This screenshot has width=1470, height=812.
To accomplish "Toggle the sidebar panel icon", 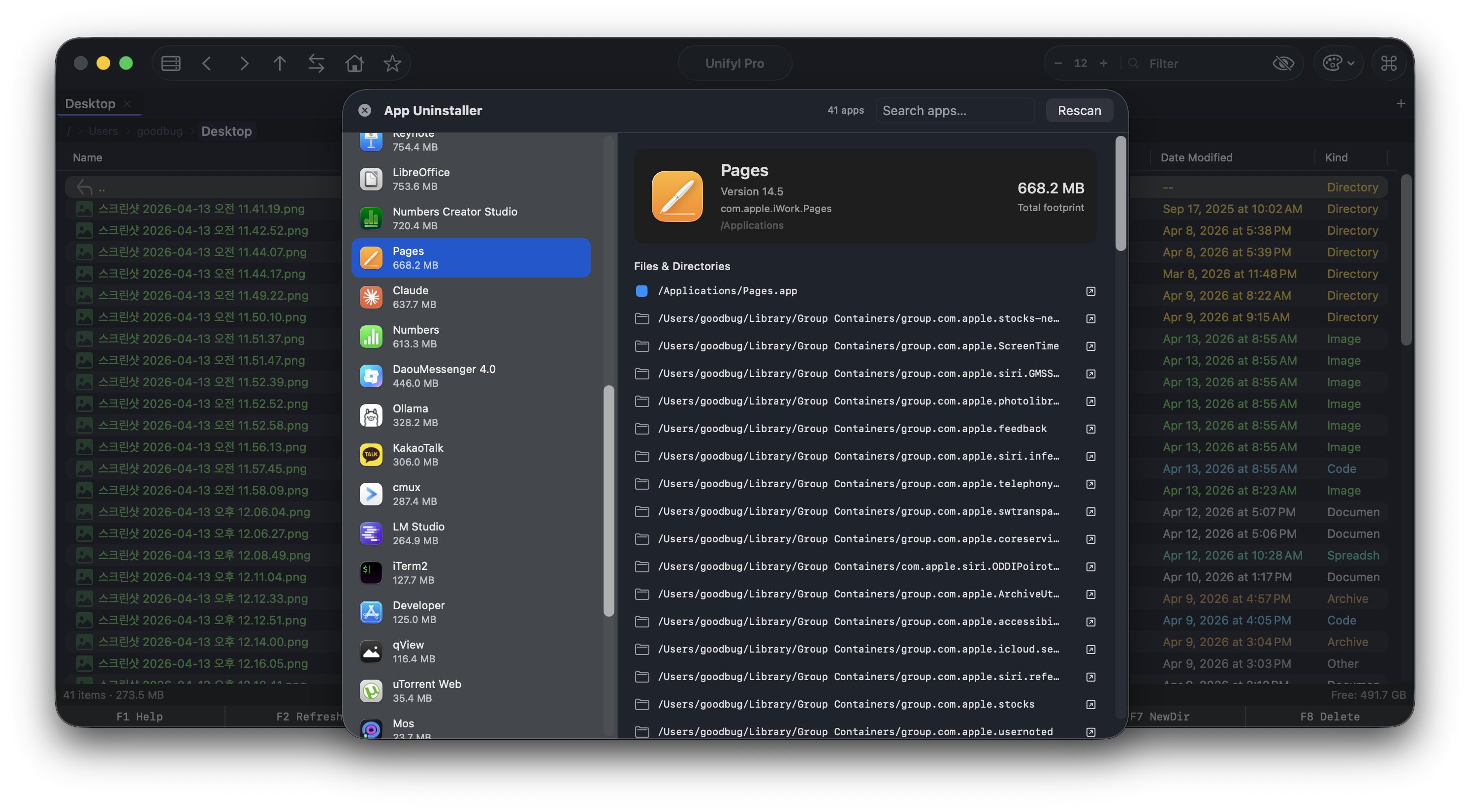I will tap(170, 63).
